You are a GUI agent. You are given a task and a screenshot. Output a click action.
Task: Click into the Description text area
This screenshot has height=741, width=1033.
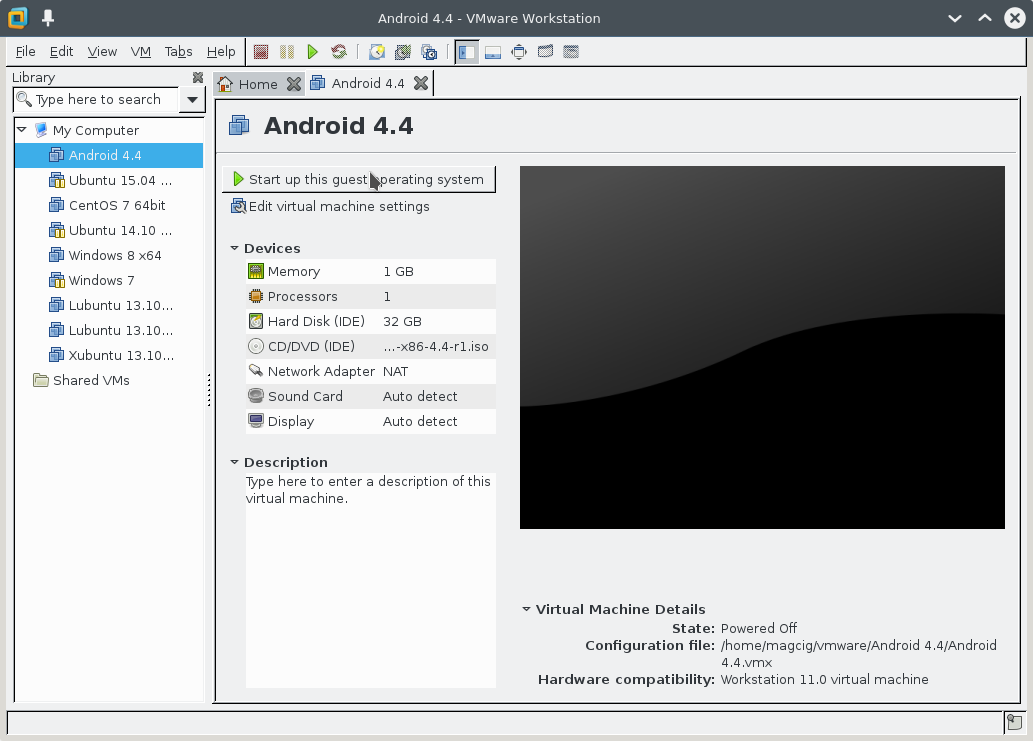click(371, 580)
